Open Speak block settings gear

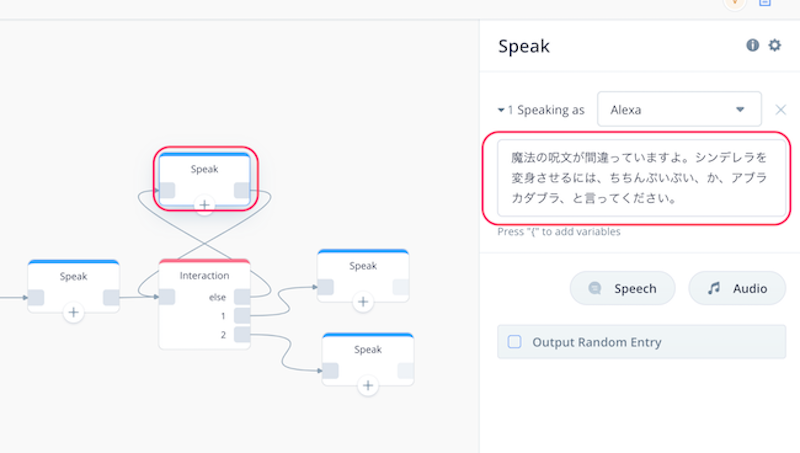click(x=775, y=45)
